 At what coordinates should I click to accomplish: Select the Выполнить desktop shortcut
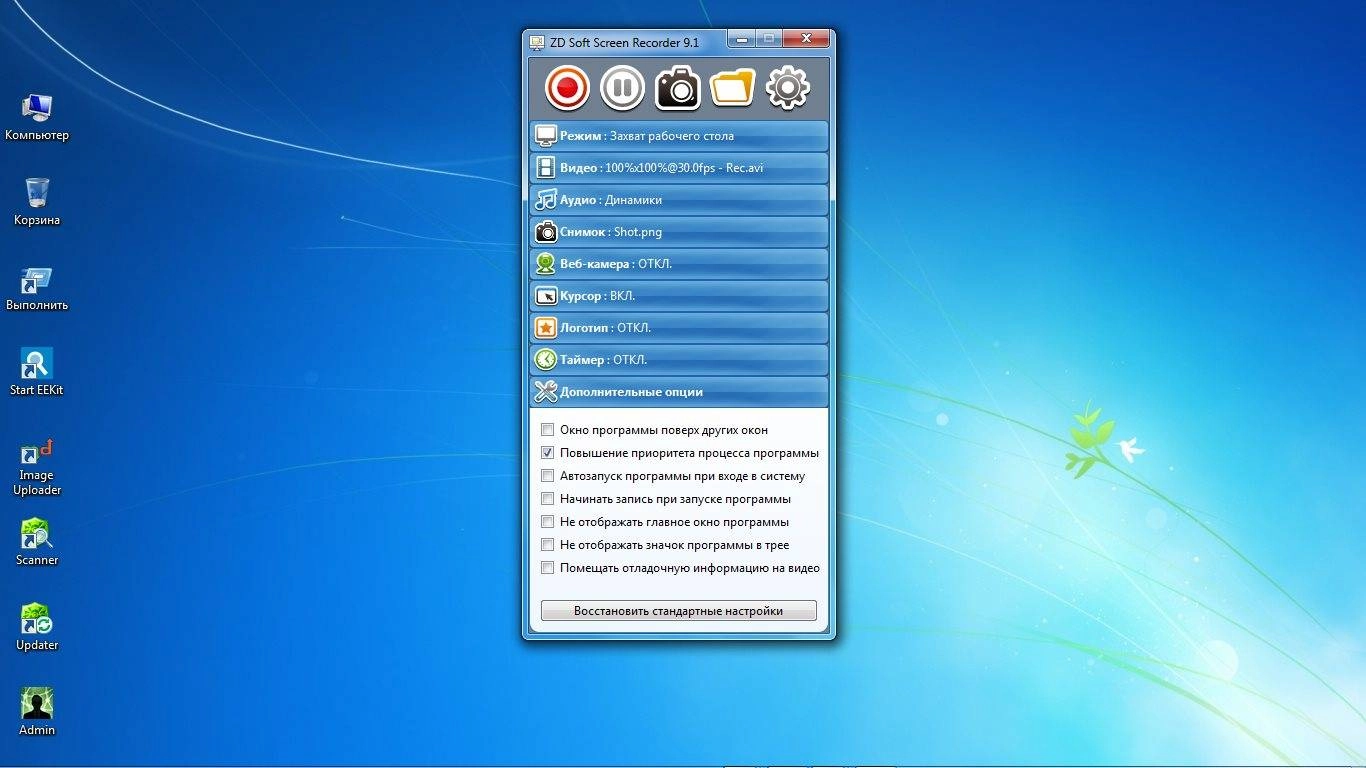click(x=37, y=288)
